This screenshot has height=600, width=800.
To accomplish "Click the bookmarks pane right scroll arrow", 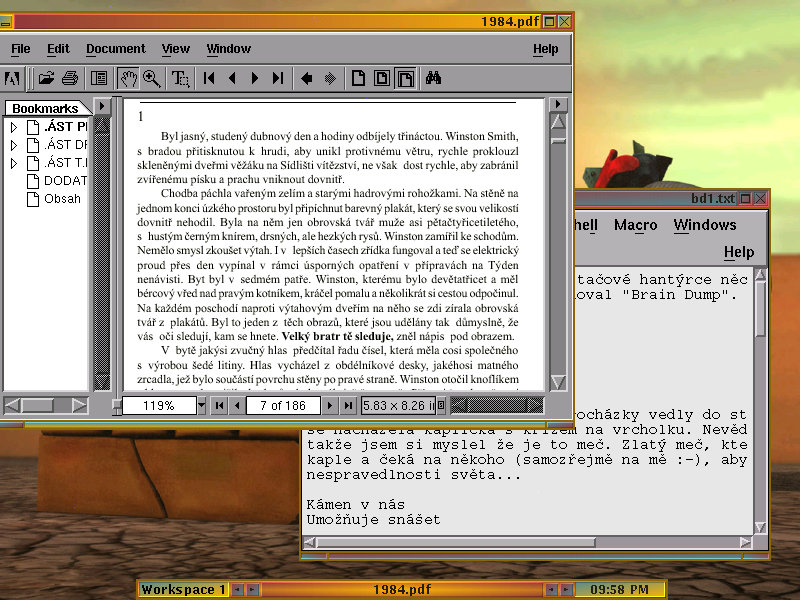I will pos(79,406).
